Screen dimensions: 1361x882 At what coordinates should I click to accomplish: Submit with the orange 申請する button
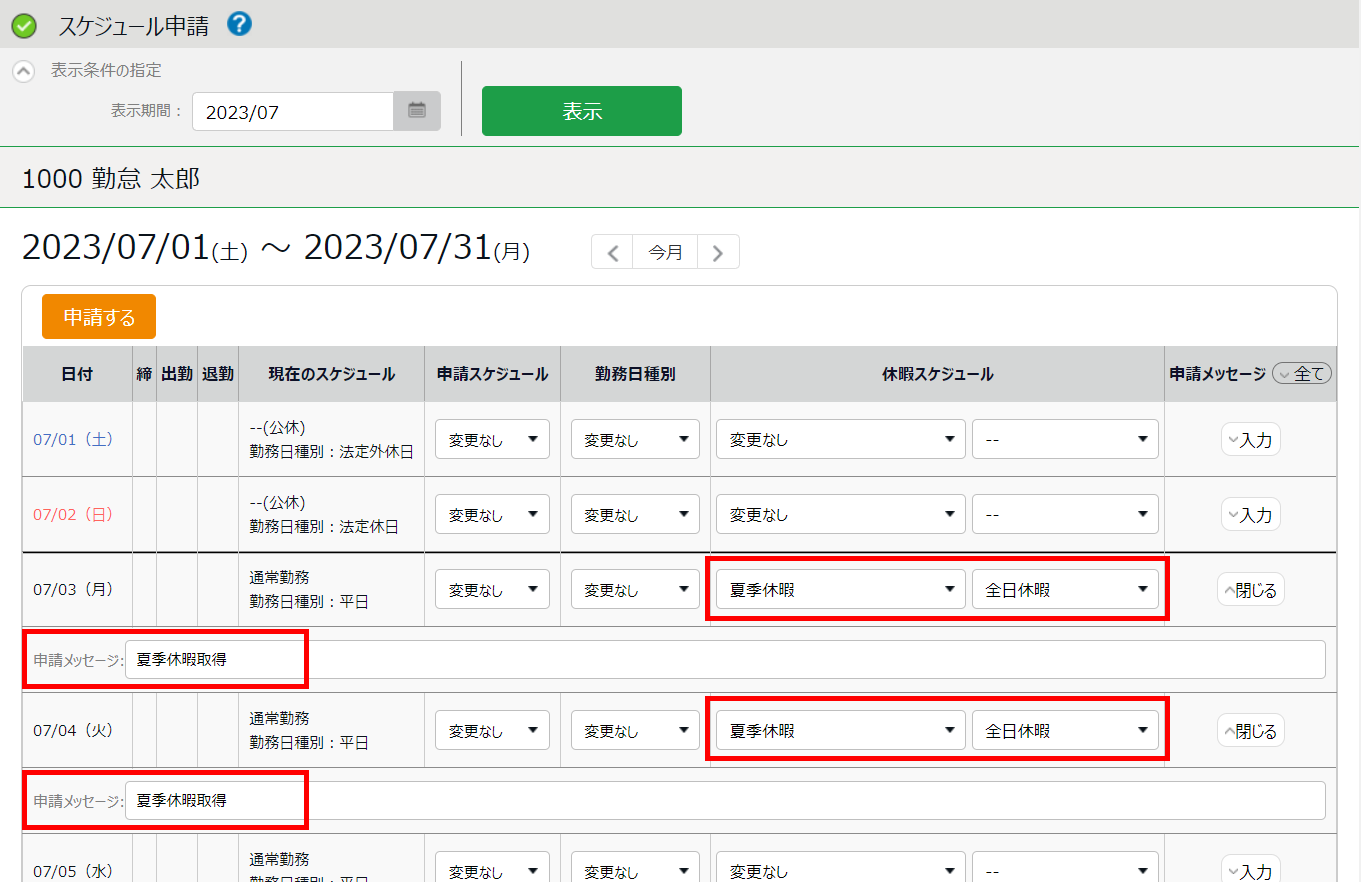coord(99,317)
